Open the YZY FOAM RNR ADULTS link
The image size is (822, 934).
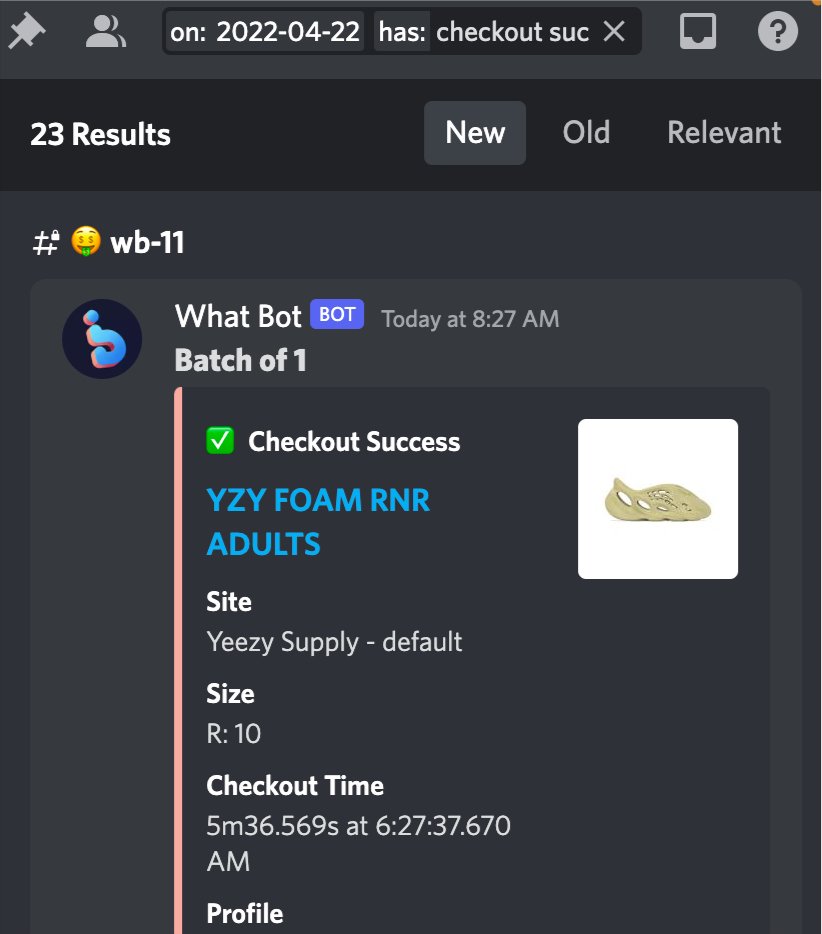pyautogui.click(x=318, y=522)
